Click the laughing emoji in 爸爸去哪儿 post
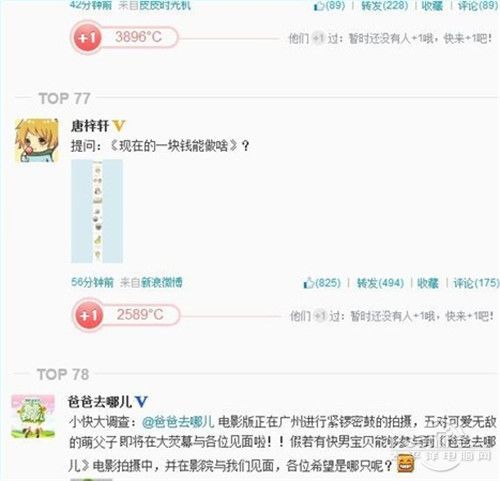Viewport: 500px width, 481px height. point(405,464)
